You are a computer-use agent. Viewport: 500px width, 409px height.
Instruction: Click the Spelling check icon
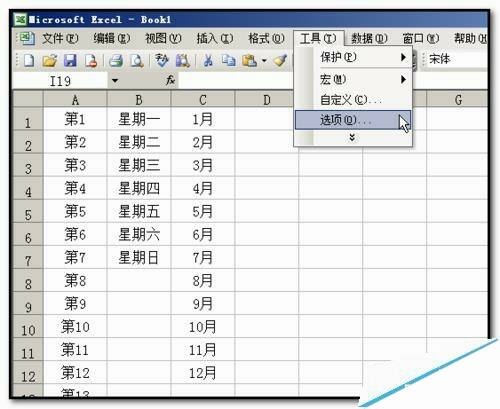(x=162, y=61)
